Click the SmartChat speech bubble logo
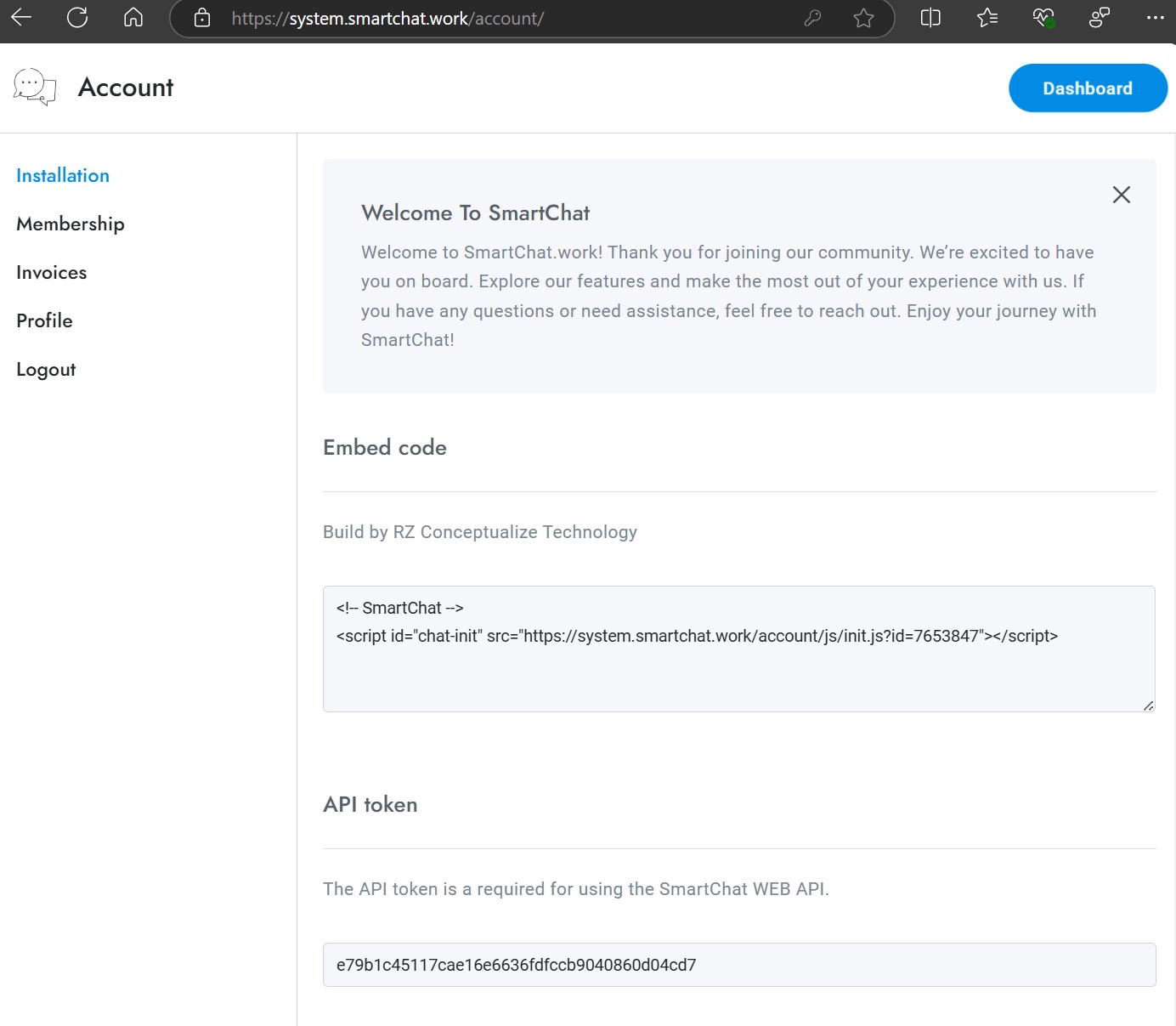The width and height of the screenshot is (1176, 1026). point(34,87)
